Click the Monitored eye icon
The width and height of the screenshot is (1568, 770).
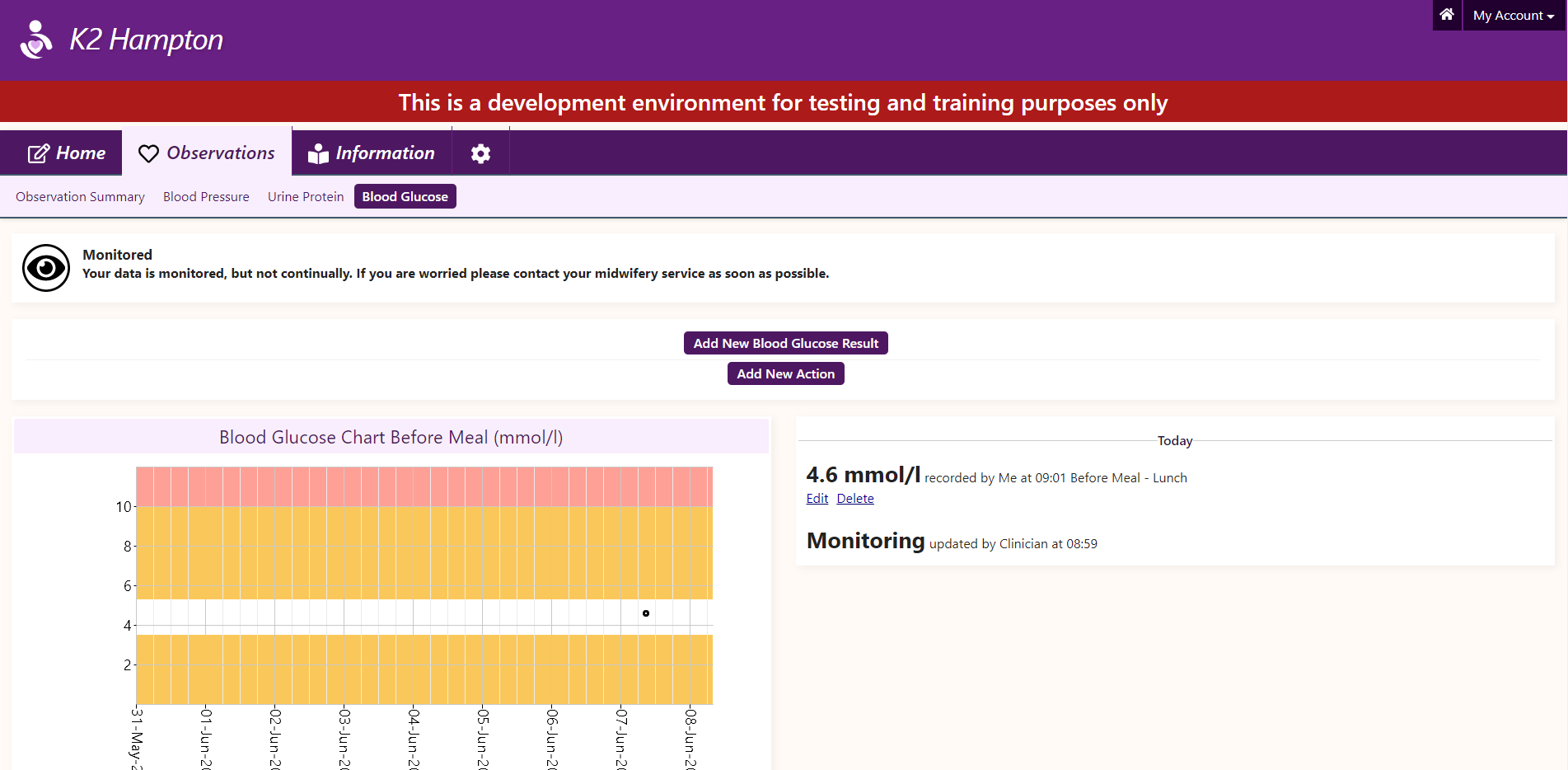point(46,268)
